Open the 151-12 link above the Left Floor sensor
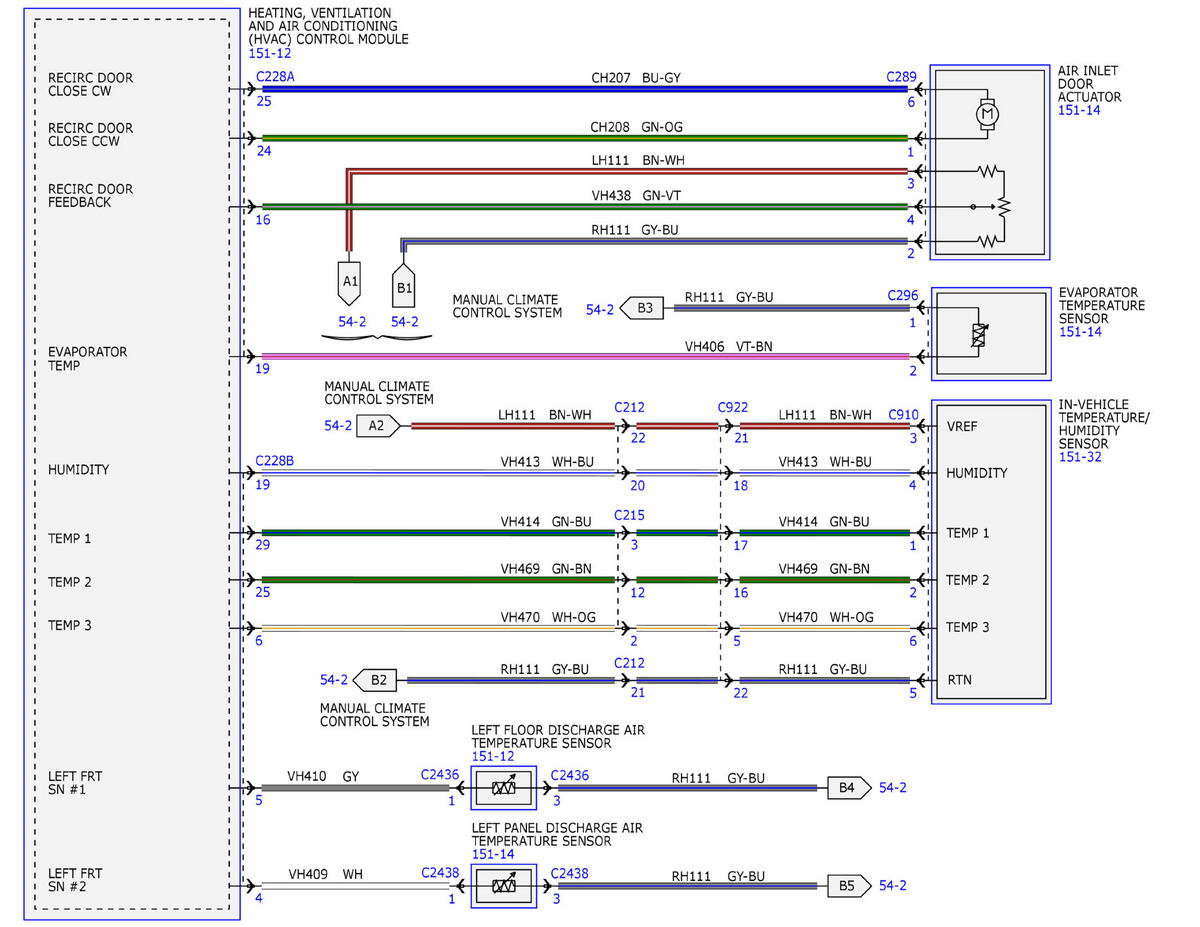 click(493, 757)
